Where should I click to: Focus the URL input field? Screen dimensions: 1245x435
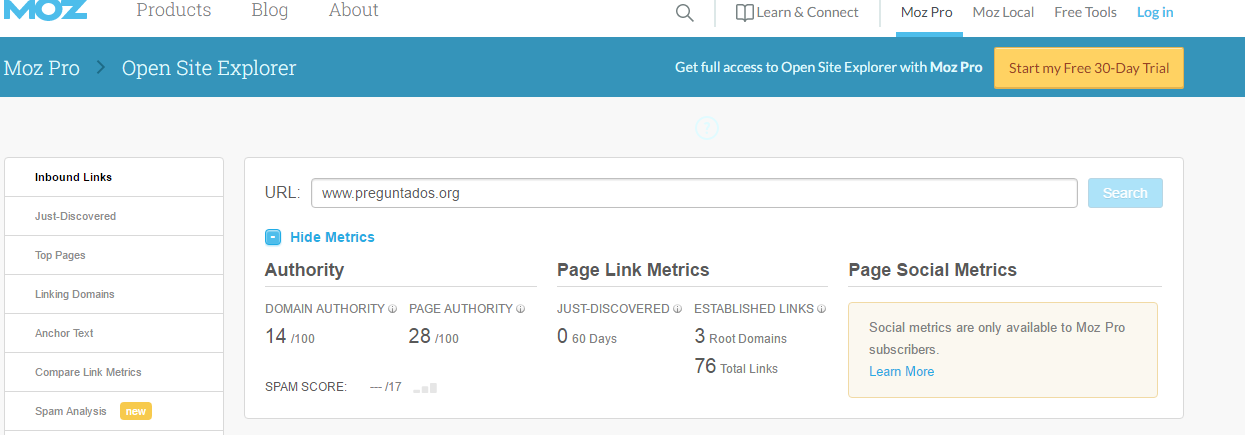(x=694, y=193)
